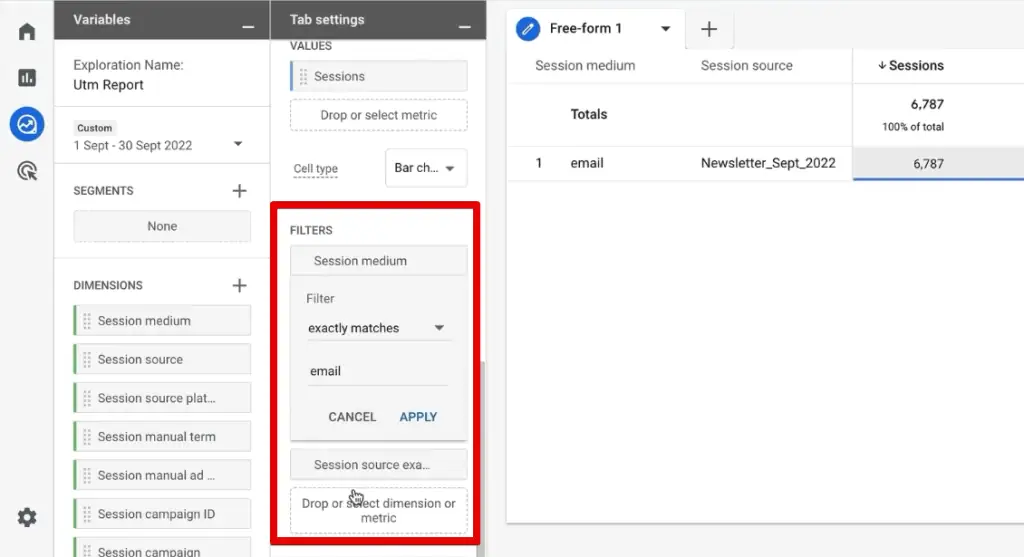Open the Free-form 1 tab menu arrow
The width and height of the screenshot is (1024, 557).
666,29
